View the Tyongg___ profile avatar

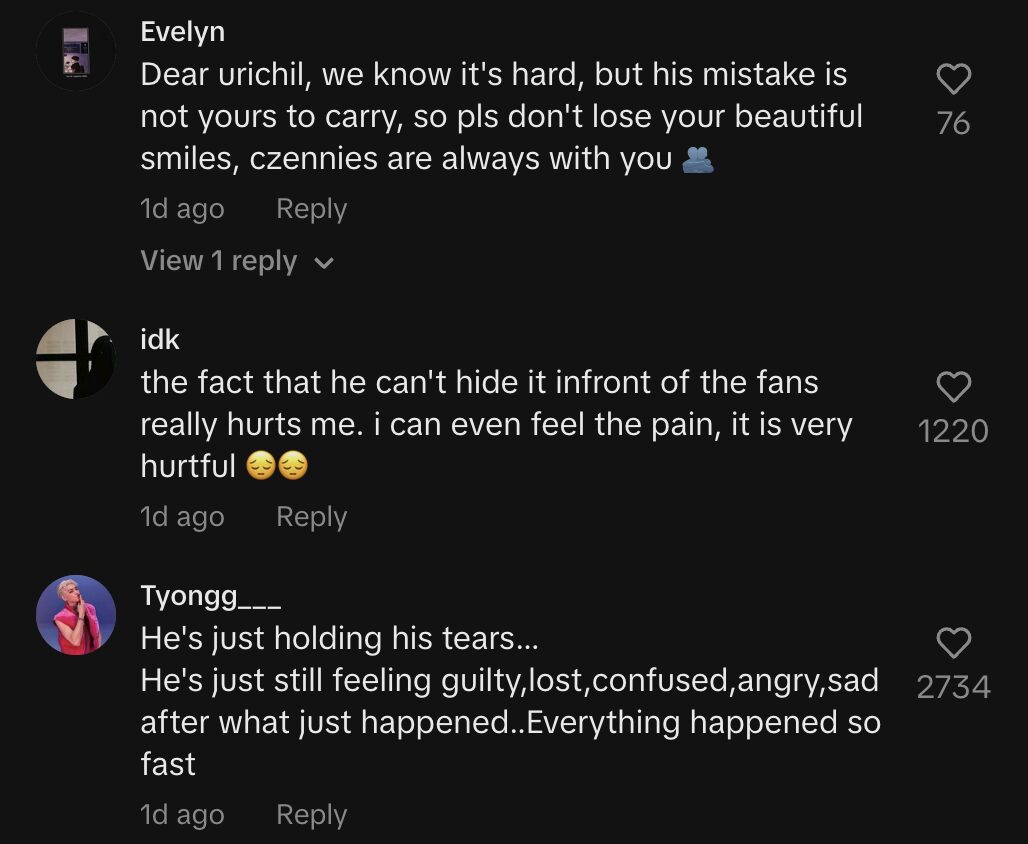(76, 615)
